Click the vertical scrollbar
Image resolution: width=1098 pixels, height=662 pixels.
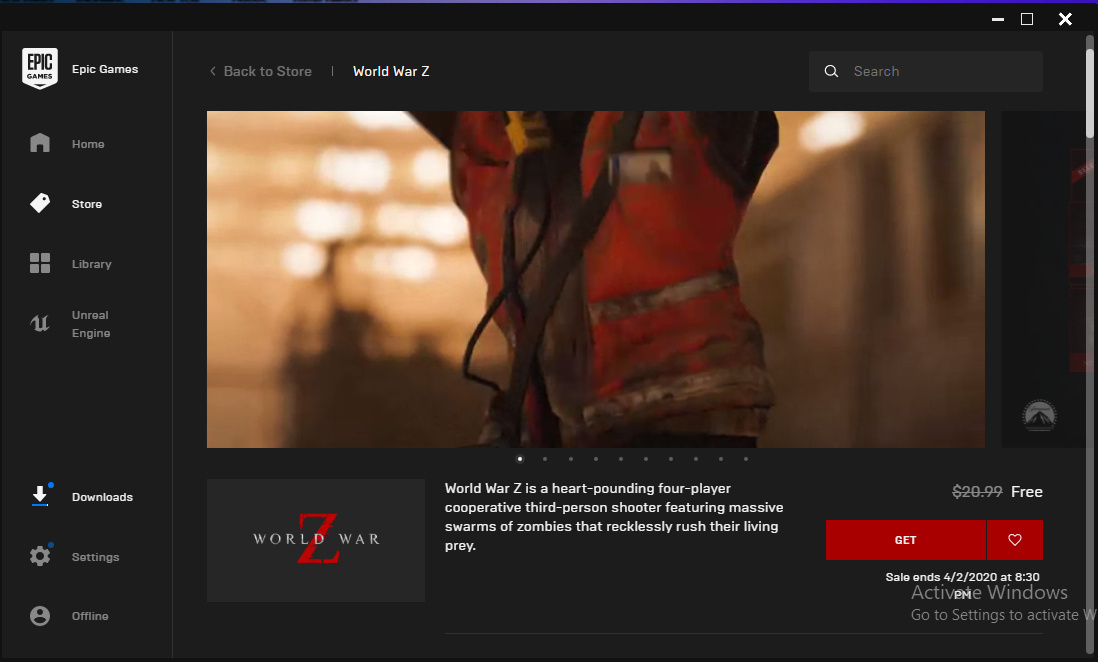click(1090, 90)
